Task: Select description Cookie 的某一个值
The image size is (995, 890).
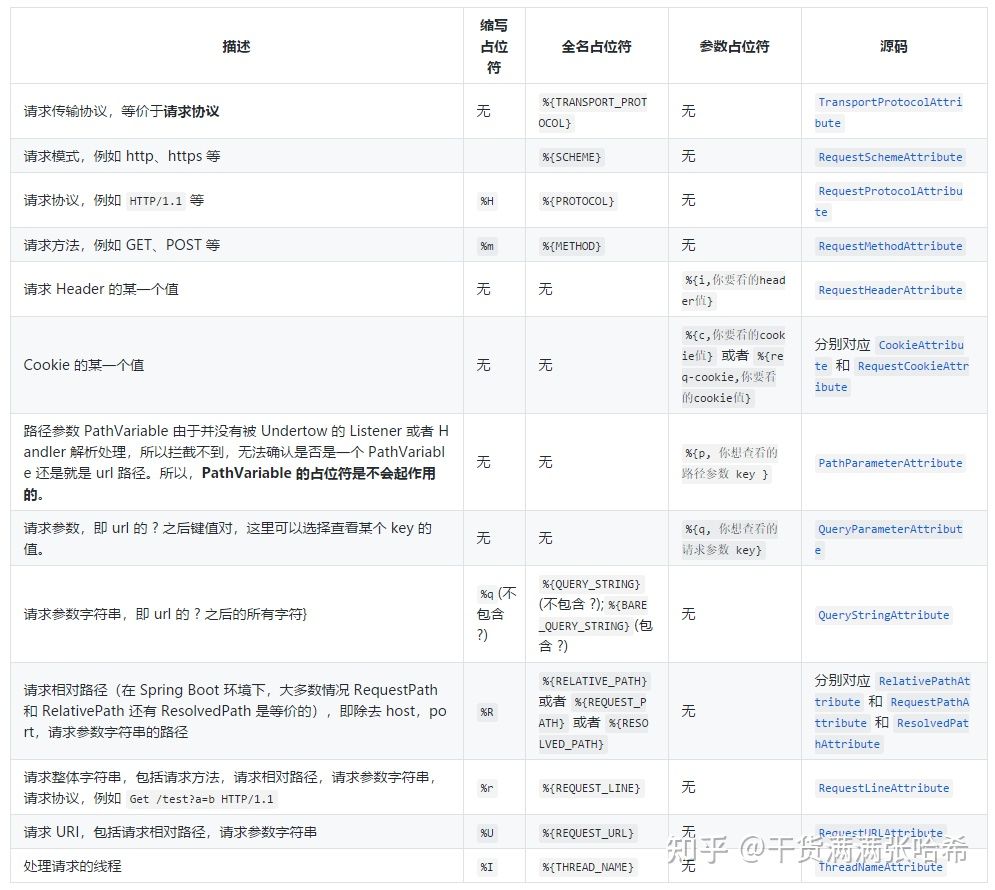Action: (x=84, y=365)
